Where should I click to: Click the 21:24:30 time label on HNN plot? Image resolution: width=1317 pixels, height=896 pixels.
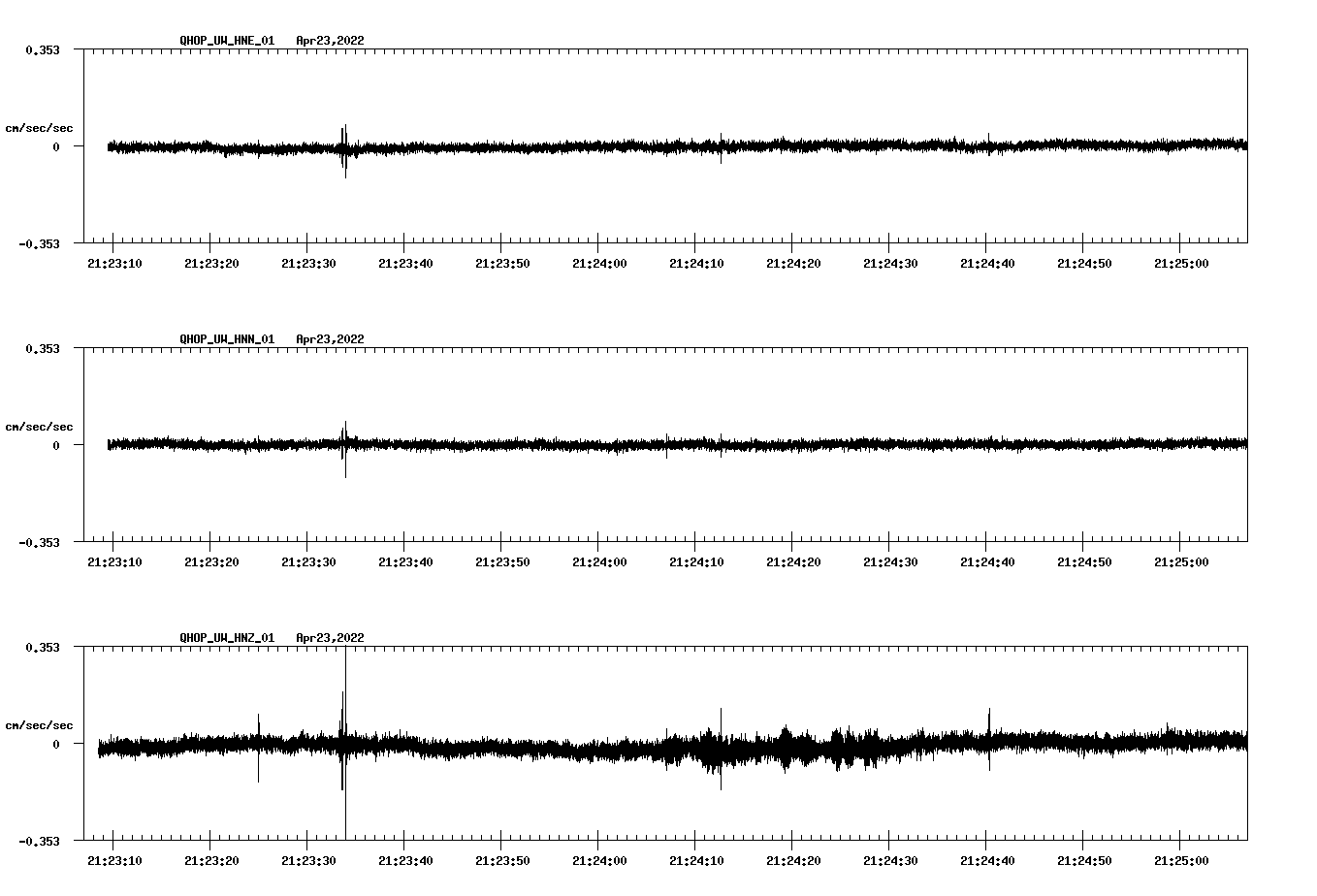(890, 562)
